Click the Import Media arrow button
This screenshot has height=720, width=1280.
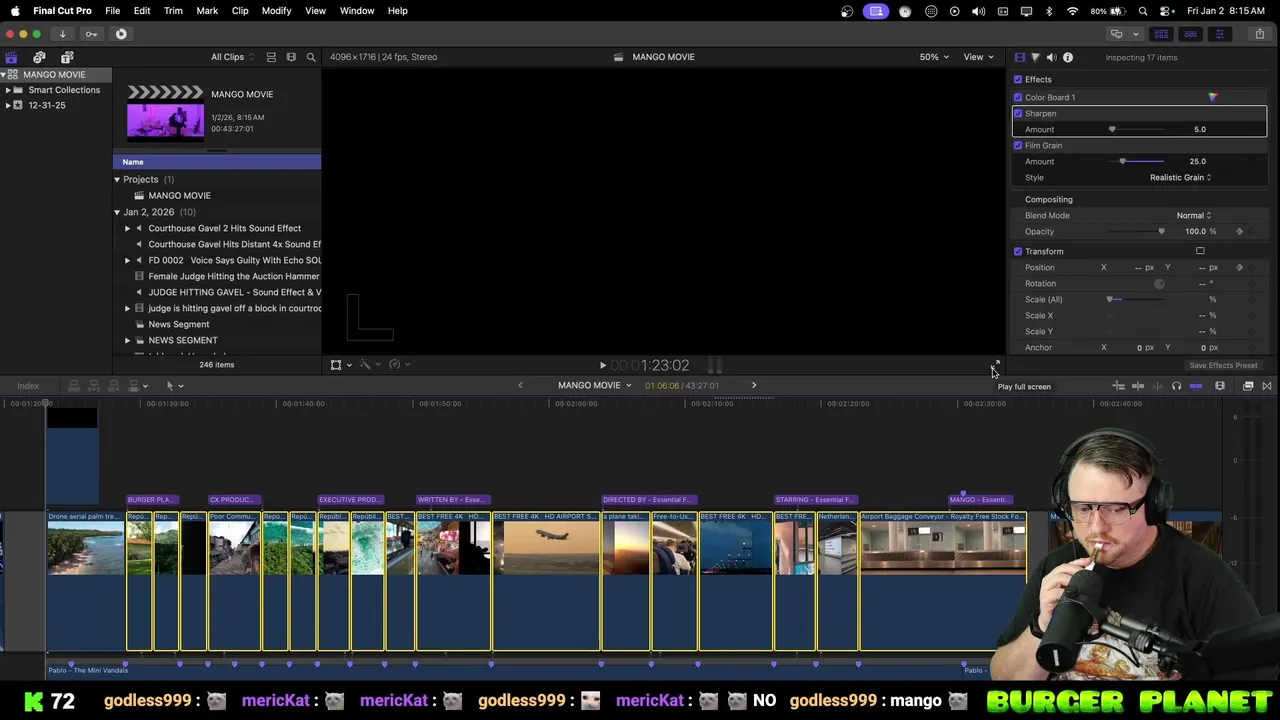coord(62,34)
